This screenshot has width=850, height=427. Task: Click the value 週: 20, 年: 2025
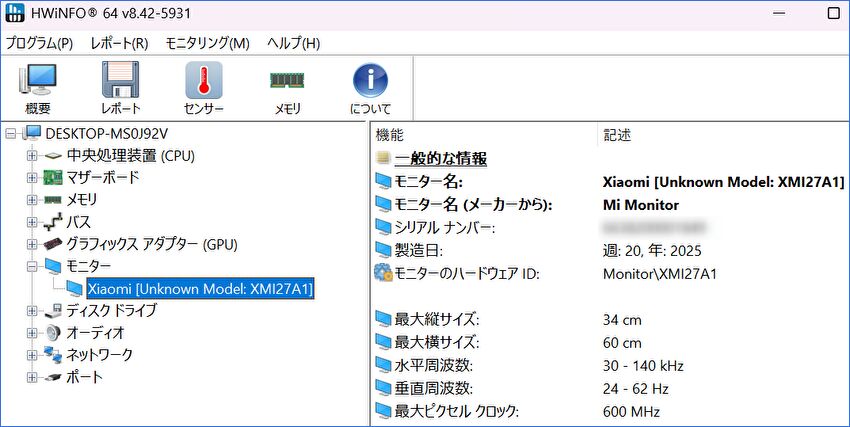(652, 251)
